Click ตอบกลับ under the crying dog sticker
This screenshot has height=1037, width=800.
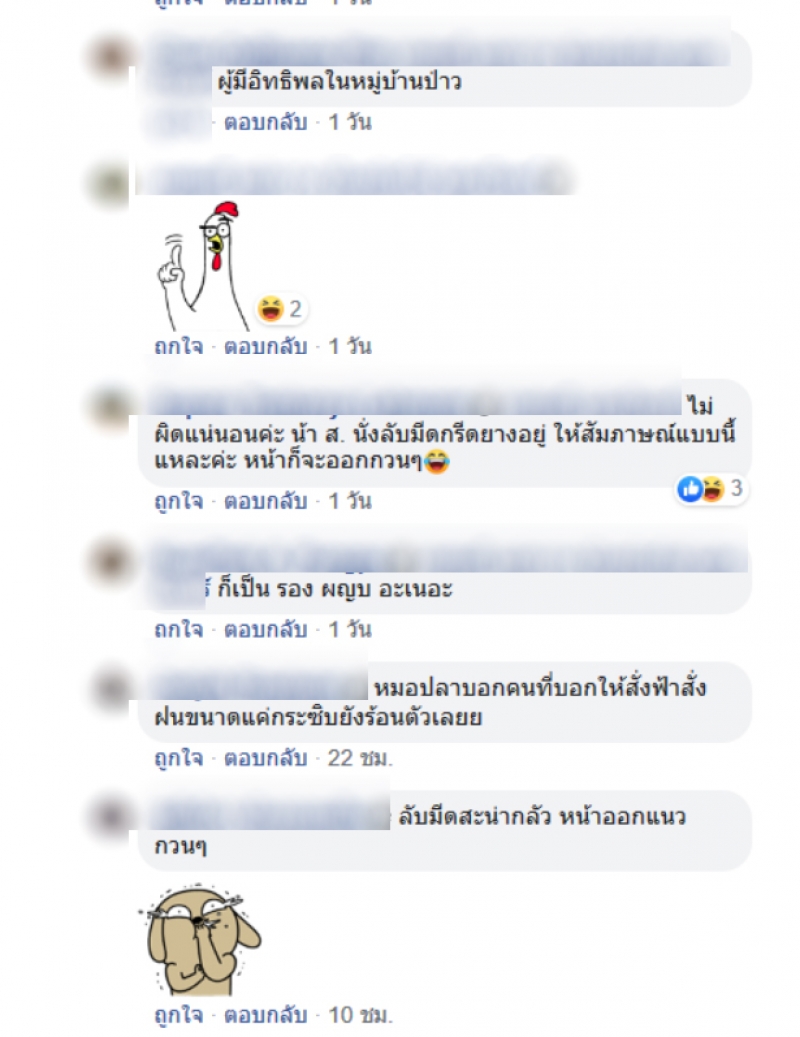266,1015
